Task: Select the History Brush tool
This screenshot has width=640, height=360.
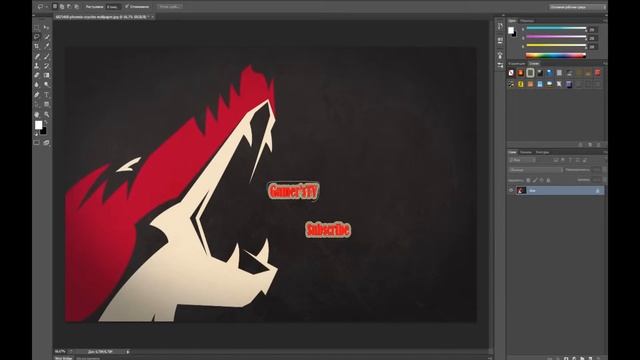Action: pos(47,66)
